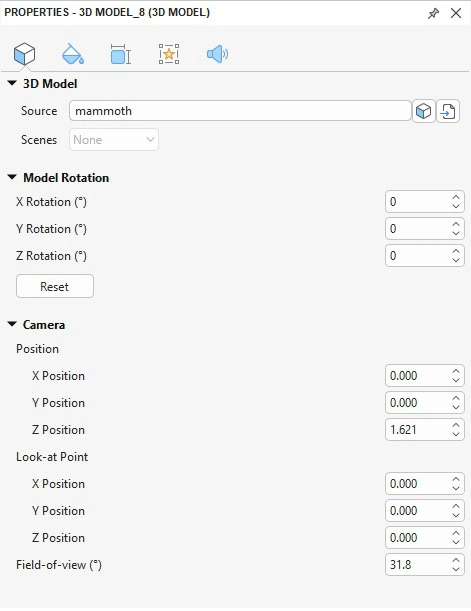Decrease Look-at Point Z Position down arrow
471x611 pixels.
click(x=456, y=542)
